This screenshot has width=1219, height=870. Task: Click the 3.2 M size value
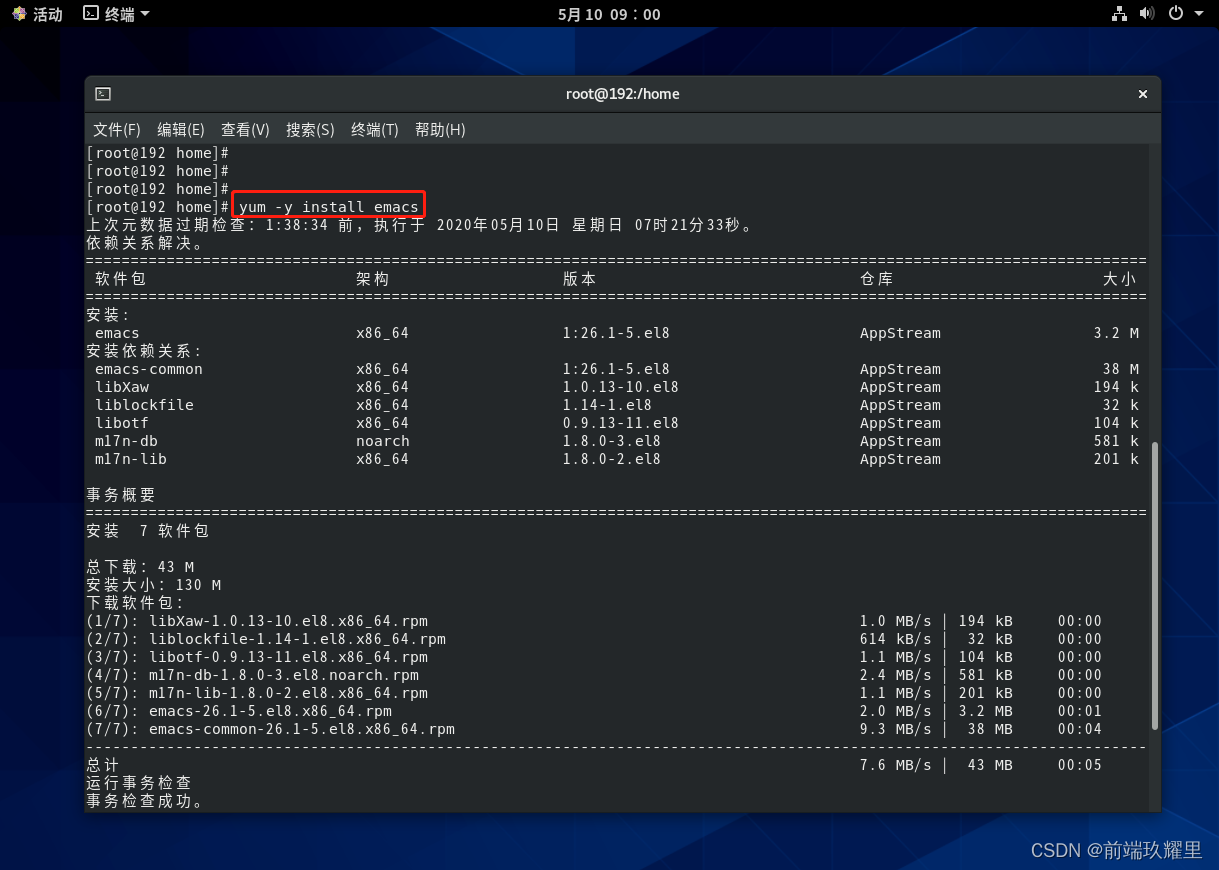click(1116, 333)
